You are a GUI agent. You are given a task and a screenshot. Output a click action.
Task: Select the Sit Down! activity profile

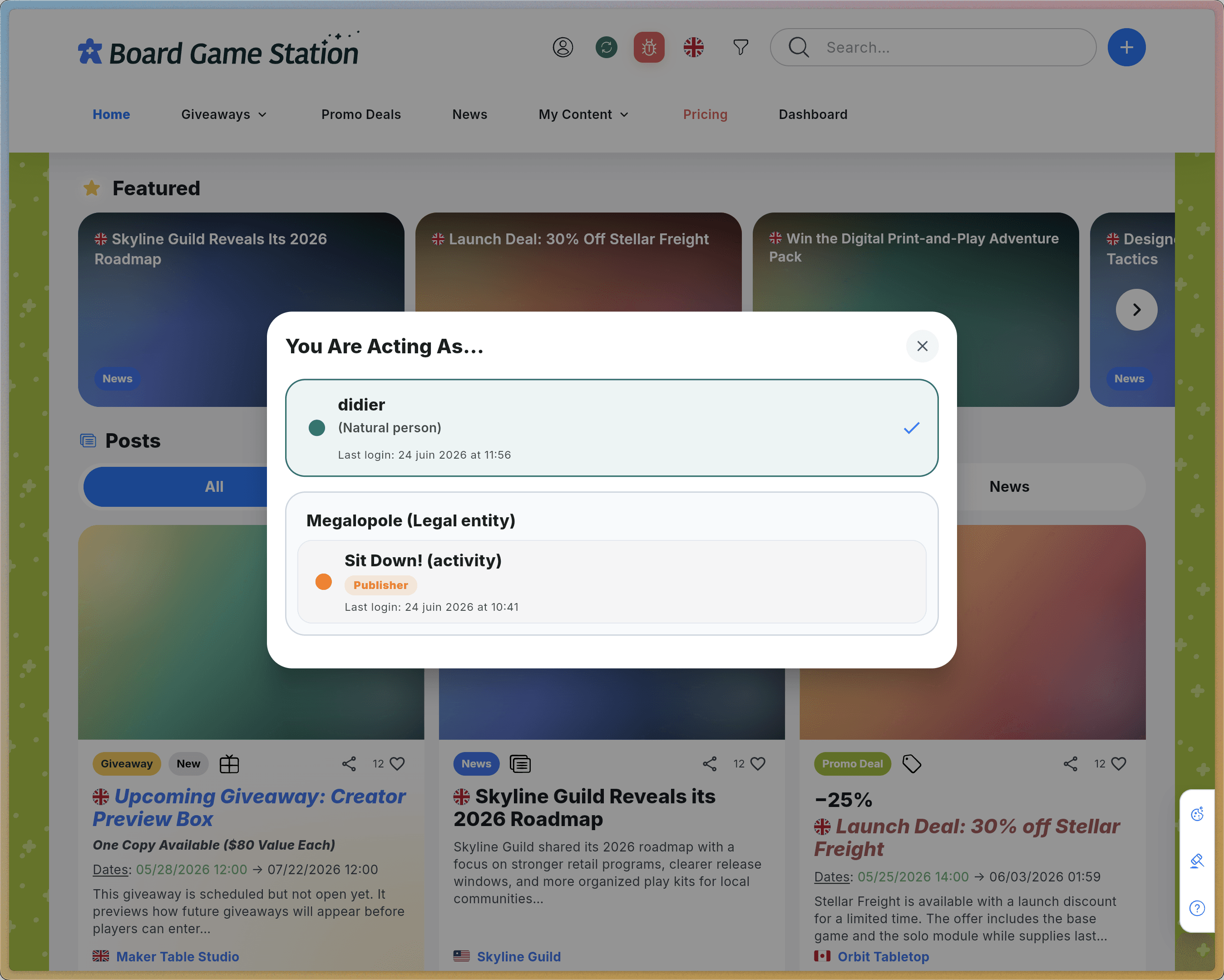612,581
